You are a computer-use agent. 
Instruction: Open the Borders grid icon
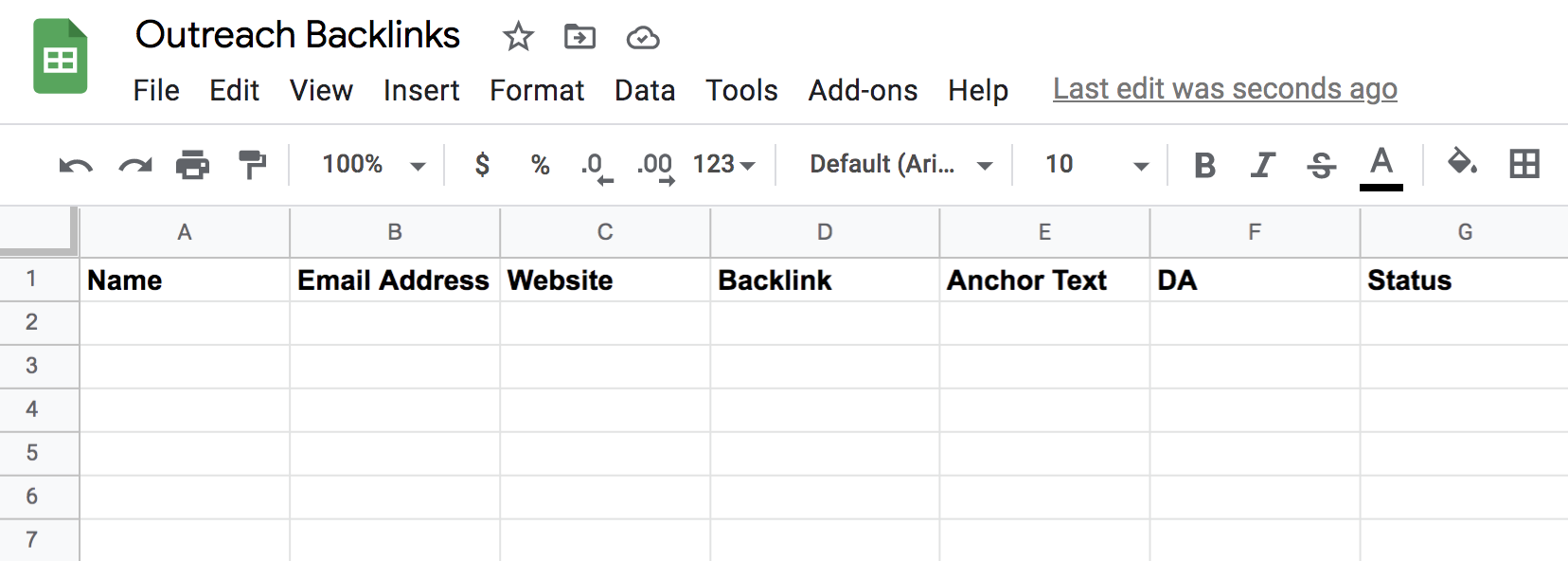coord(1524,164)
